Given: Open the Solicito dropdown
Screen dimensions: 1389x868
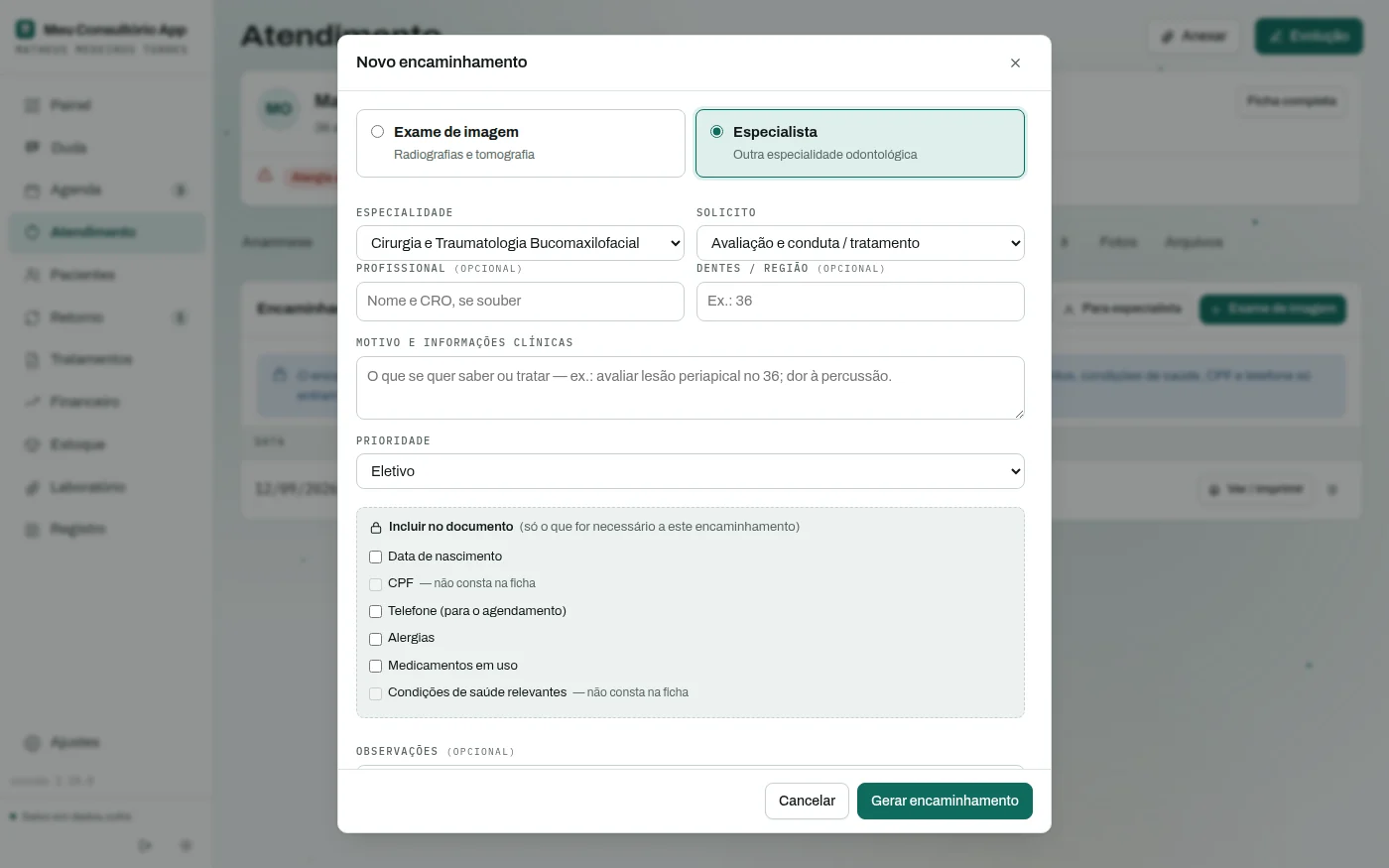Looking at the screenshot, I should (x=860, y=243).
